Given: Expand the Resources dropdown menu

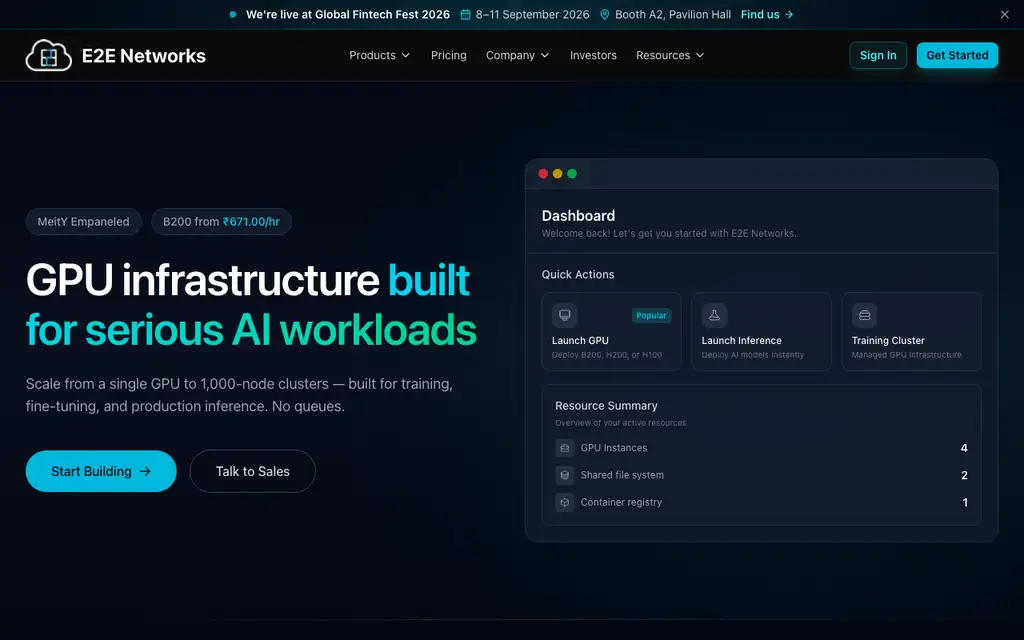Looking at the screenshot, I should point(670,56).
